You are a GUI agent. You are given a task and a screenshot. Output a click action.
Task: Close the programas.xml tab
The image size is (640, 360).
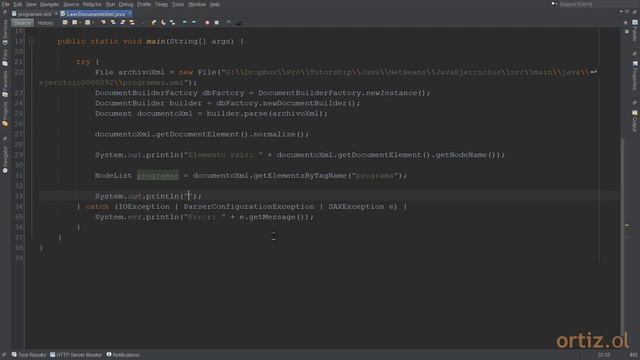56,14
